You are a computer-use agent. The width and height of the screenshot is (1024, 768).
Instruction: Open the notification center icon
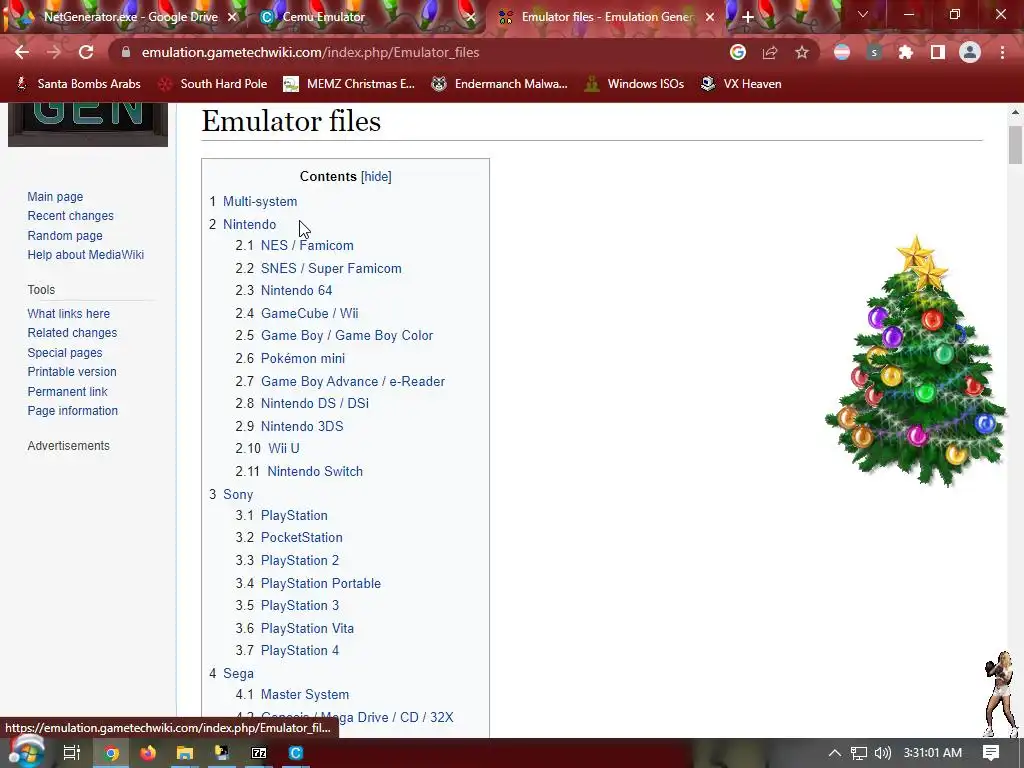click(x=991, y=753)
